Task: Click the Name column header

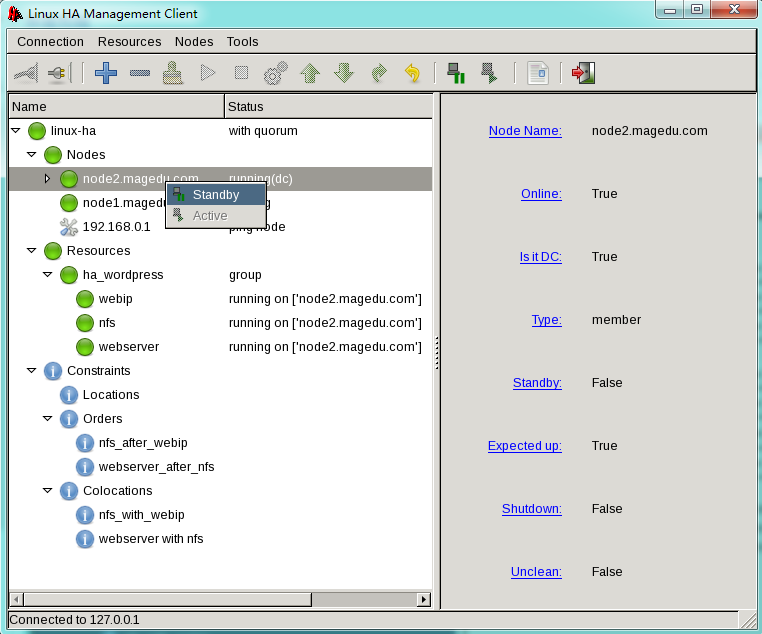Action: [117, 106]
